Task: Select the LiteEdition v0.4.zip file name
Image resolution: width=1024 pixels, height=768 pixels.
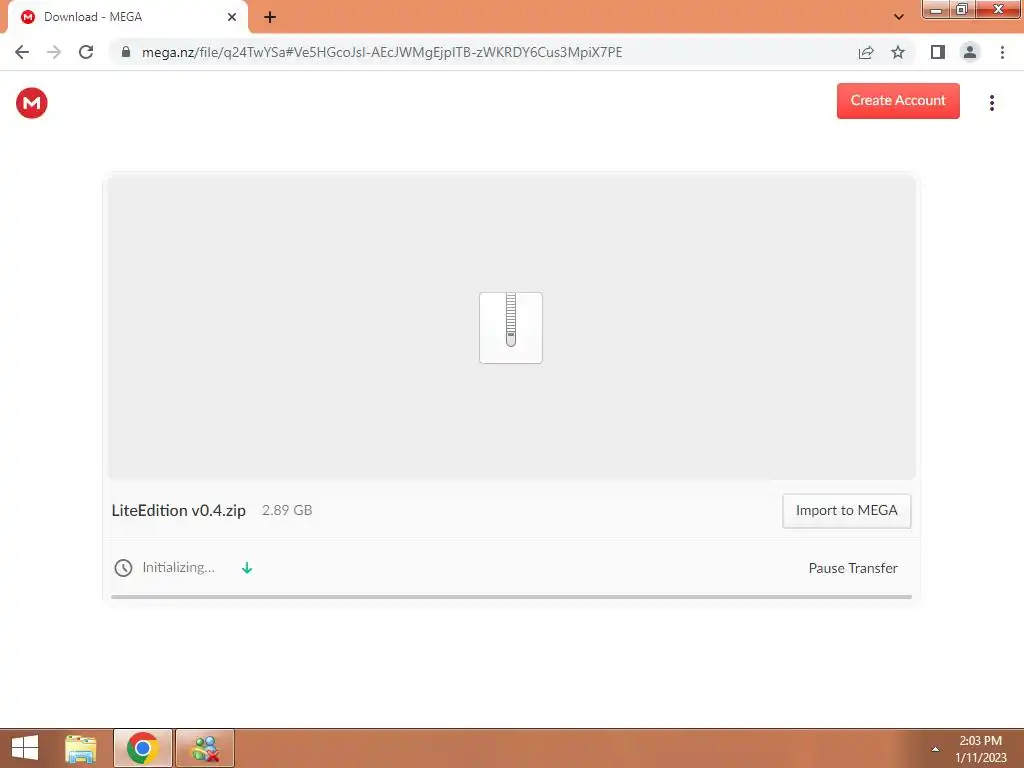Action: tap(178, 510)
